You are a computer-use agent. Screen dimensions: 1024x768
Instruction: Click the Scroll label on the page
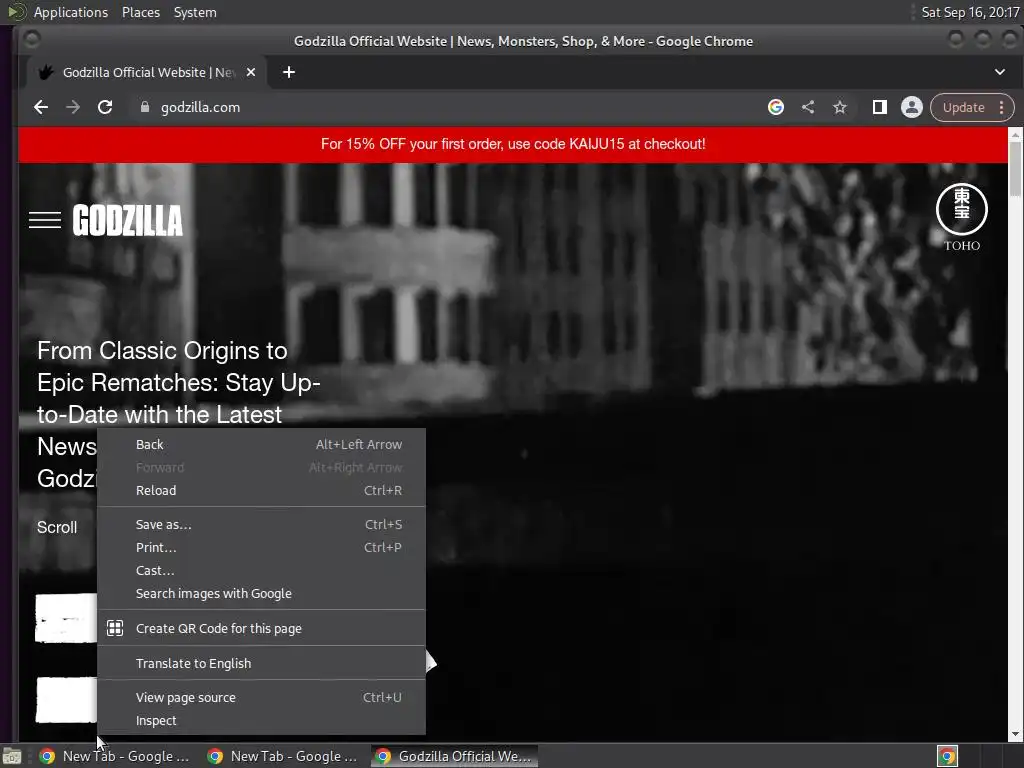57,528
